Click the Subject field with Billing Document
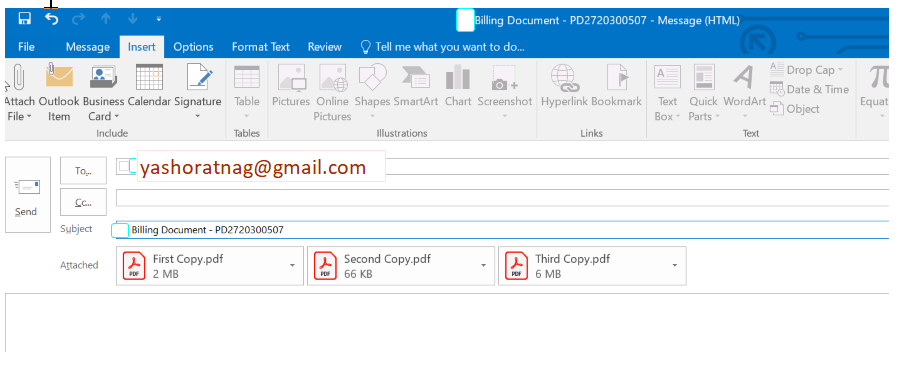 (x=502, y=230)
